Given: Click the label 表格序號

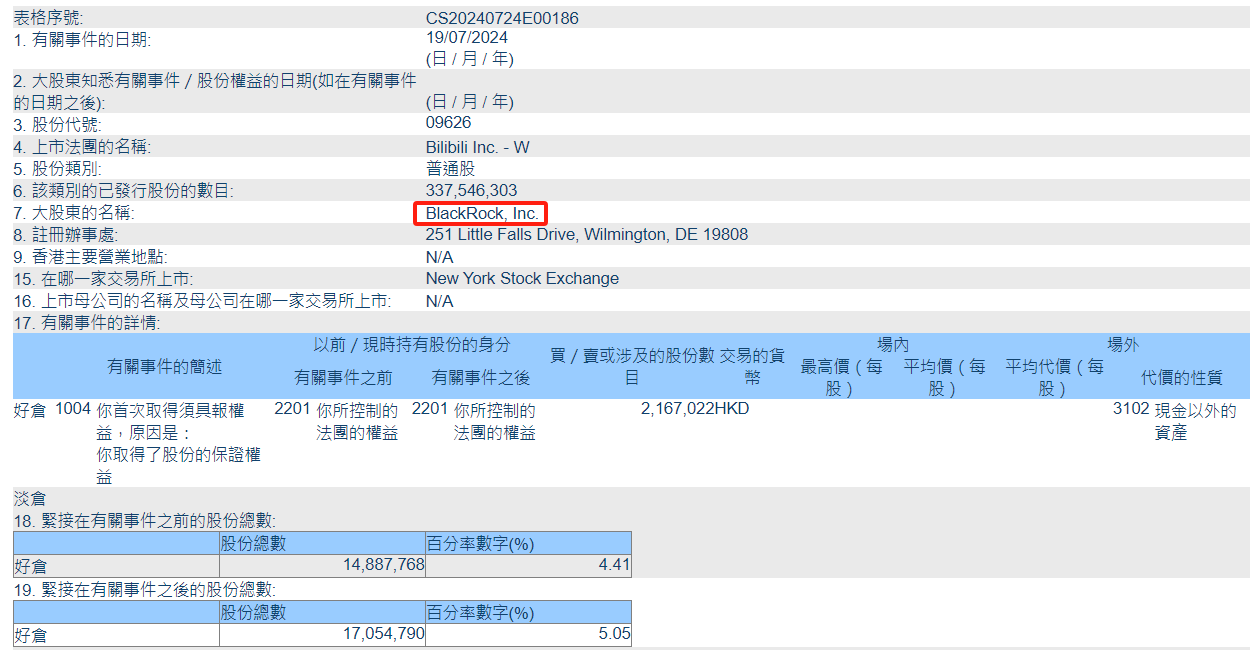Looking at the screenshot, I should 49,18.
